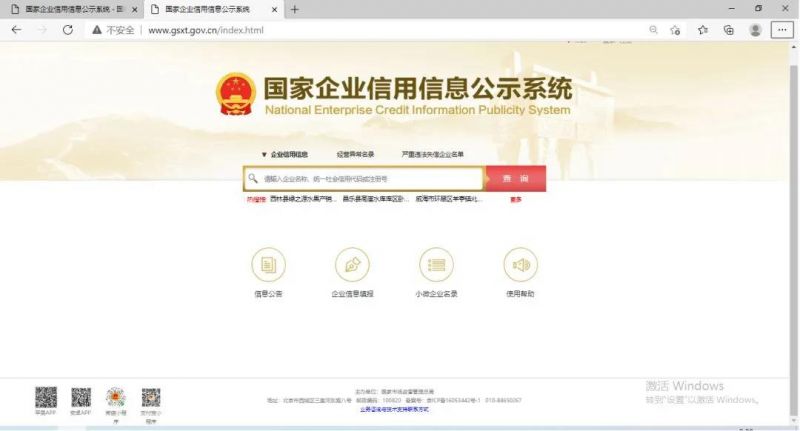Click the second hot-search link starting 昌乐县
The image size is (800, 431).
tap(375, 199)
